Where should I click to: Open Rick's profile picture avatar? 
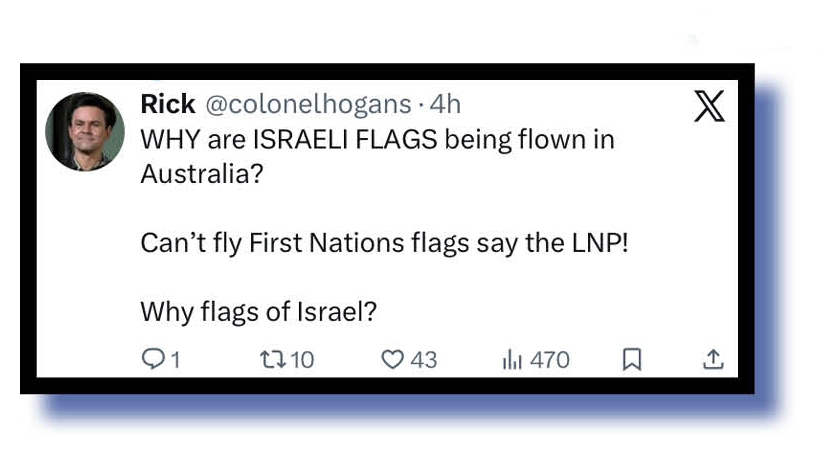(x=85, y=131)
